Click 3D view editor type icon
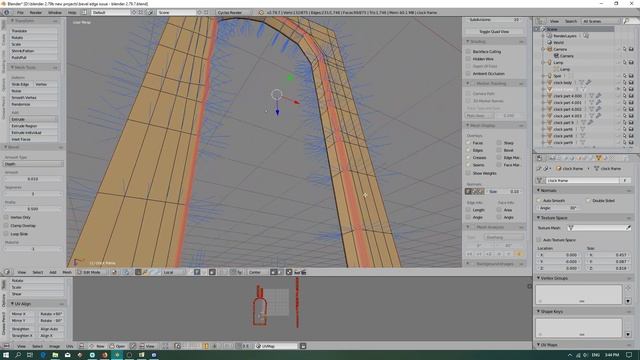The width and height of the screenshot is (640, 360). coord(7,272)
